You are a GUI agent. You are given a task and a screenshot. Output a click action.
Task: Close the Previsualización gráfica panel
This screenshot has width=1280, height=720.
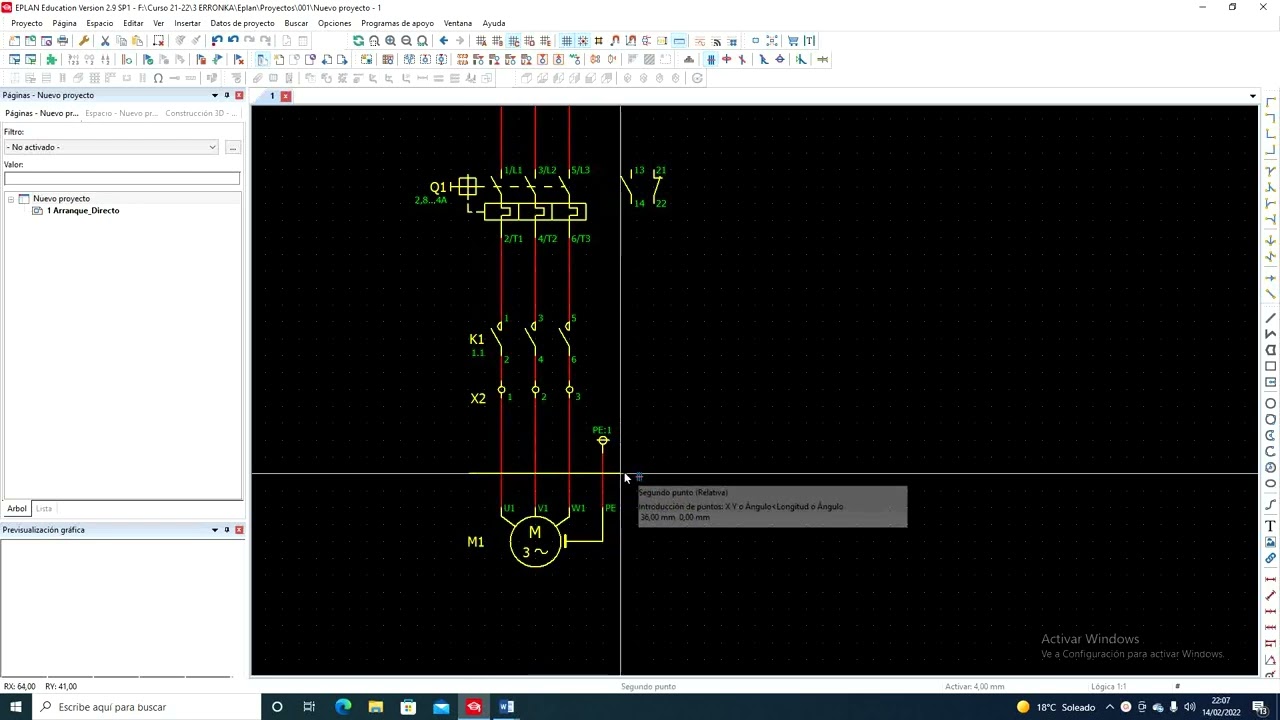tap(239, 530)
